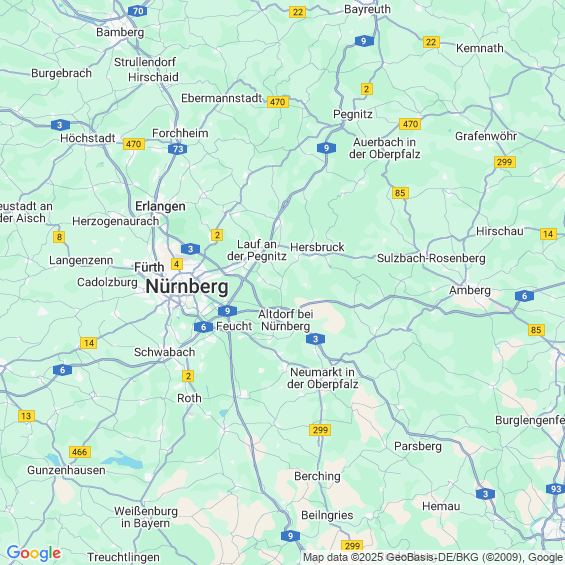Open the Map data copyright link
565x565 pixels.
(433, 557)
